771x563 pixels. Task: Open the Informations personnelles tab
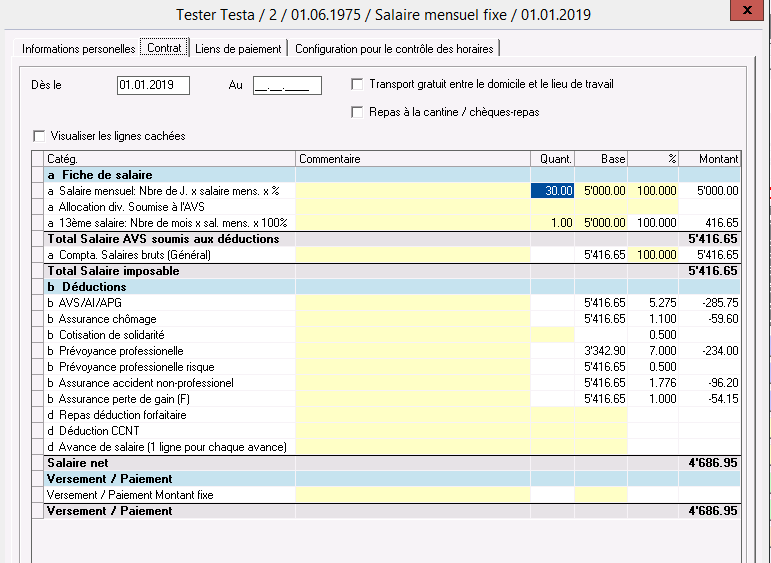pos(78,49)
